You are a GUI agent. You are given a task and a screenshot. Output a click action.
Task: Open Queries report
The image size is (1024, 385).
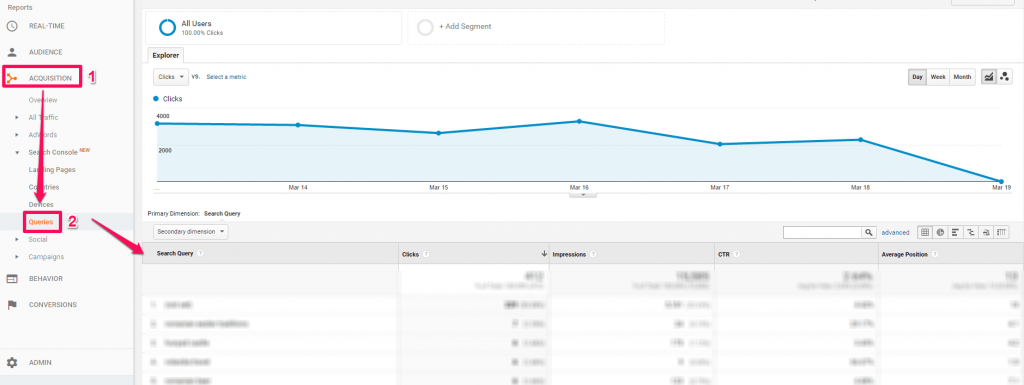pyautogui.click(x=40, y=222)
